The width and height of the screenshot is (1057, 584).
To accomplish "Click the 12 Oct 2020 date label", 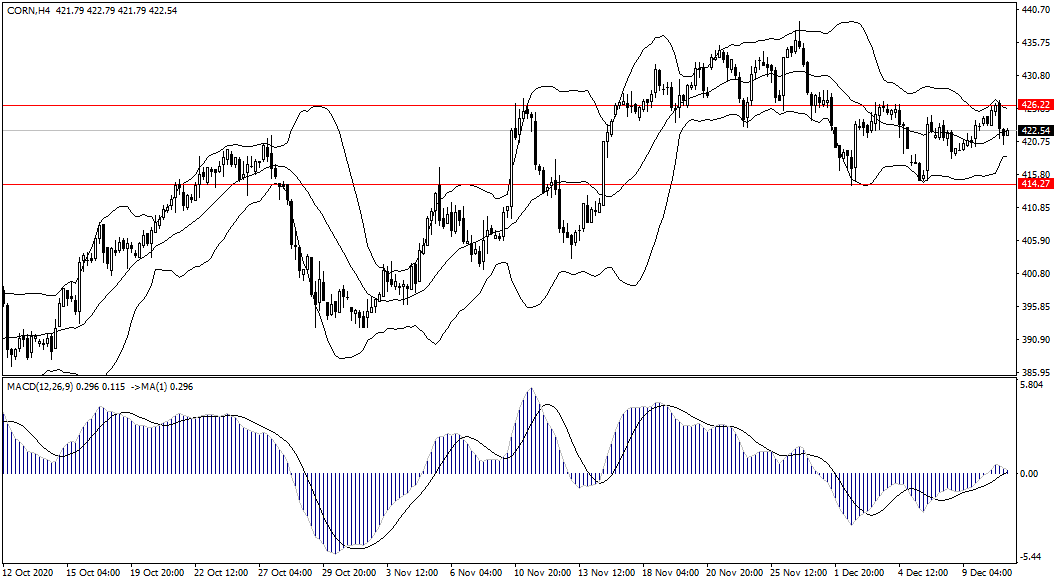I will pyautogui.click(x=27, y=573).
